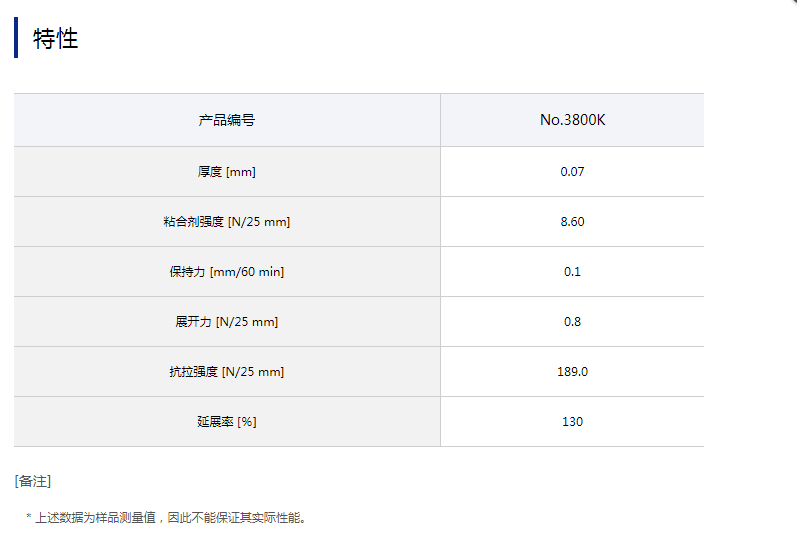Select the 保持力 [mm/60 min] label
Viewport: 797px width, 544px height.
(227, 272)
